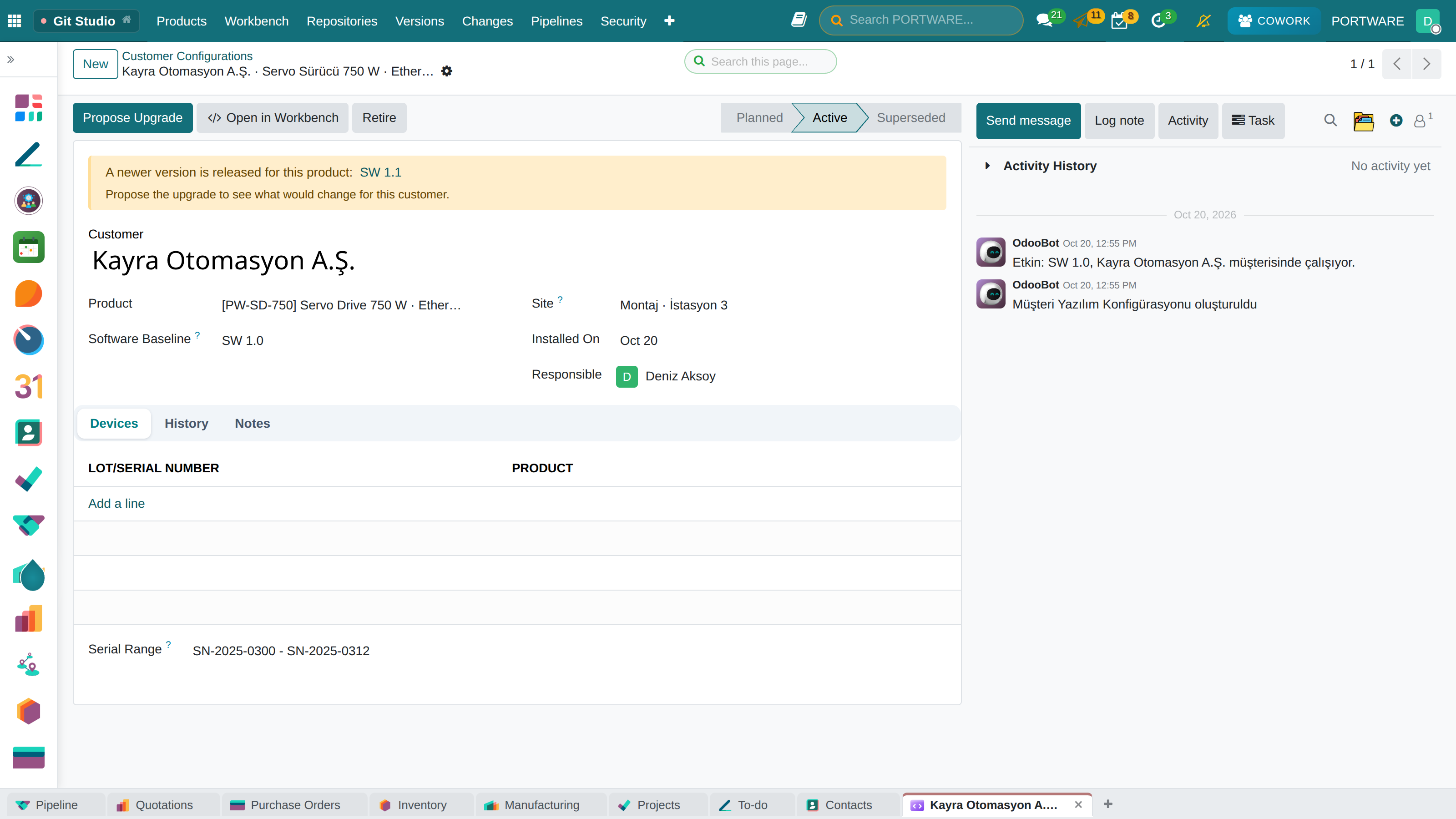Open Customer Configurations breadcrumb link
This screenshot has width=1456, height=819.
pos(187,56)
